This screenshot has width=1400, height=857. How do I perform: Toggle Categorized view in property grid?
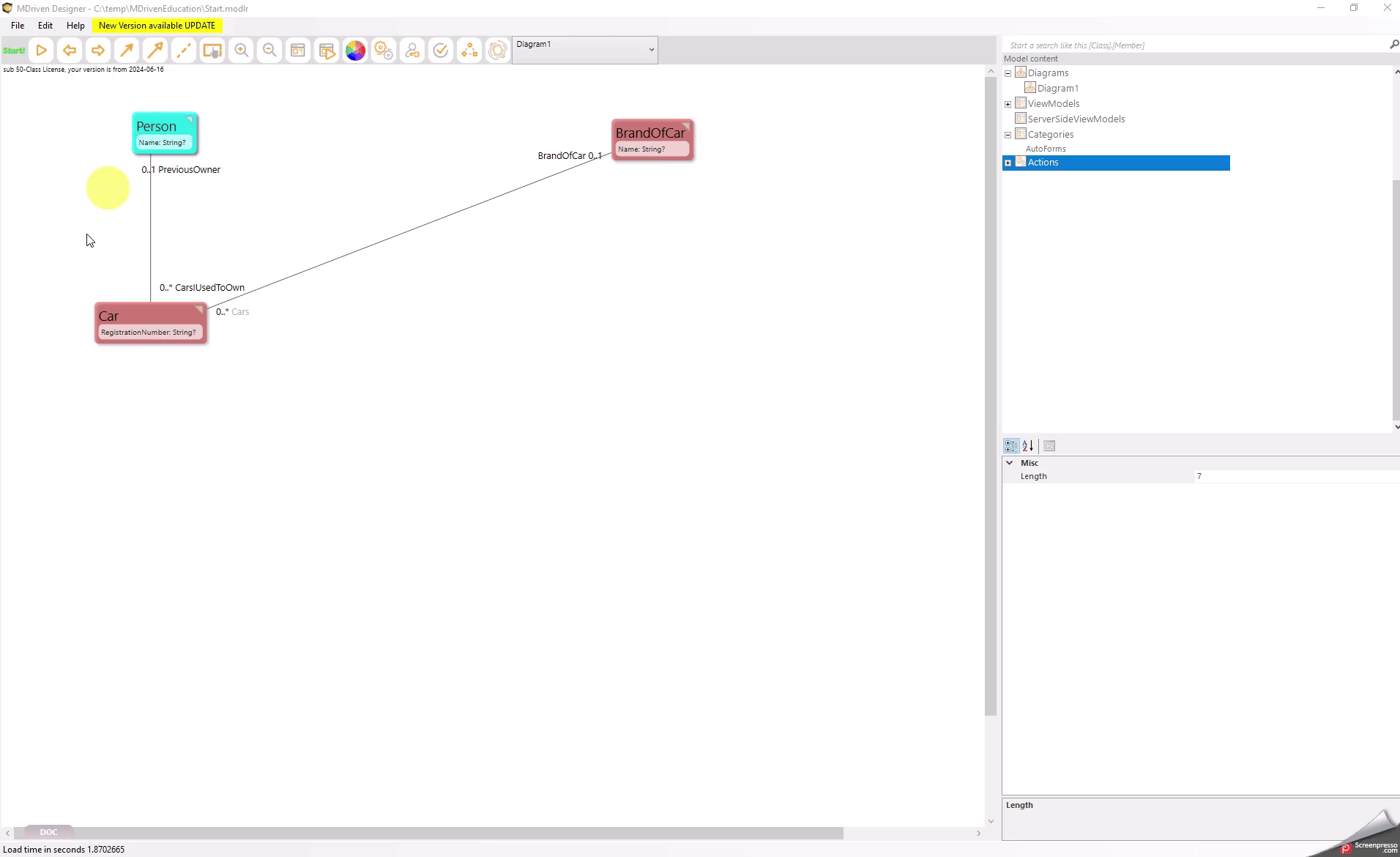point(1011,445)
